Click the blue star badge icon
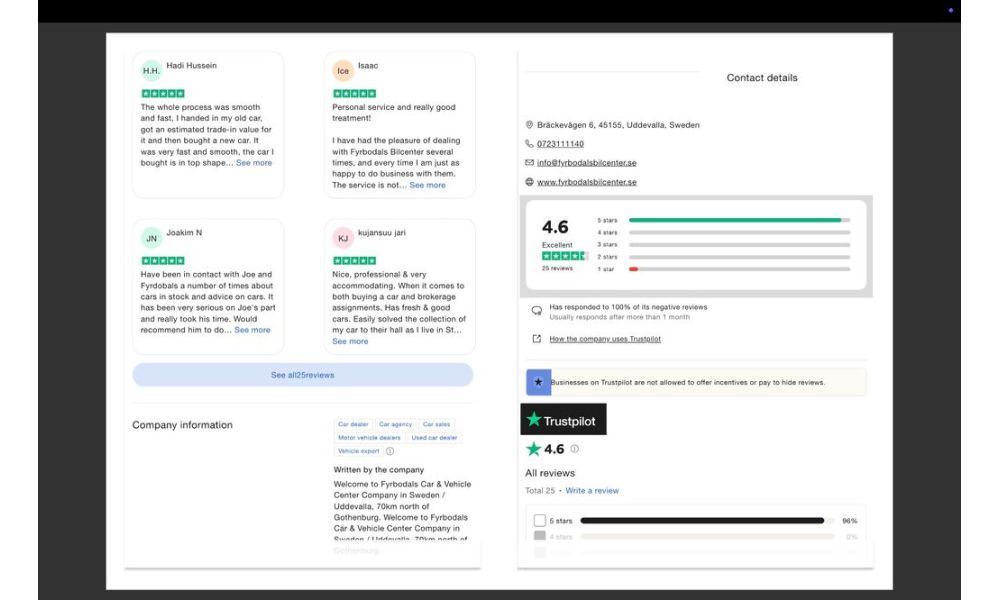Screen dimensions: 1000x600 coord(538,382)
